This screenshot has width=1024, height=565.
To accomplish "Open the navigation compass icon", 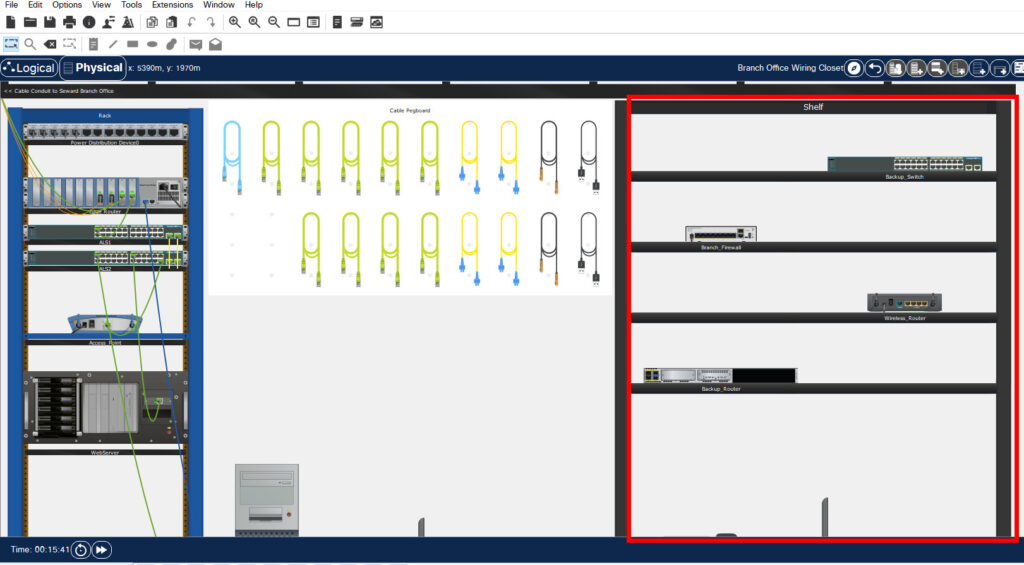I will [853, 68].
